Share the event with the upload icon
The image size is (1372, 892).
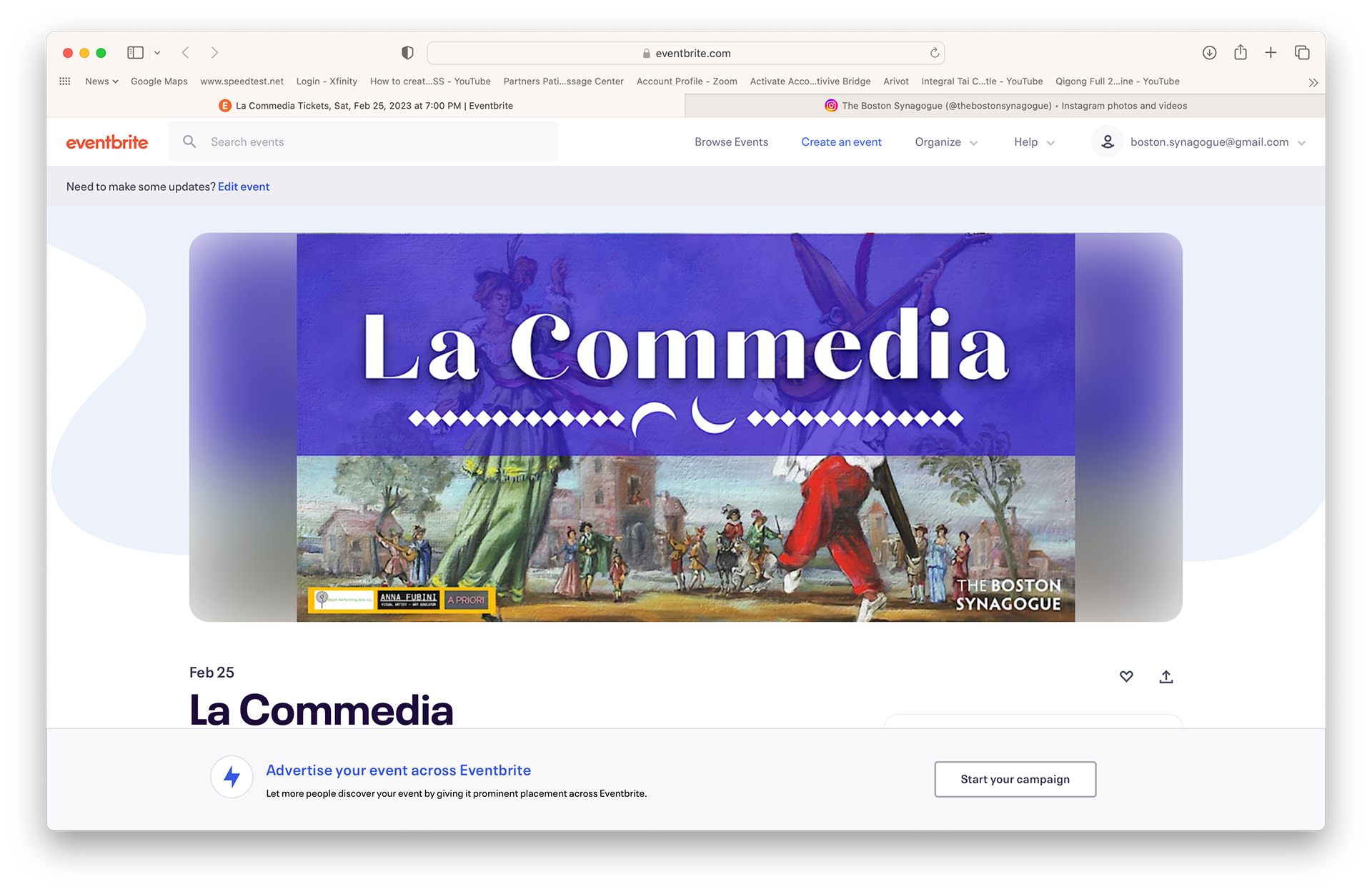1166,676
